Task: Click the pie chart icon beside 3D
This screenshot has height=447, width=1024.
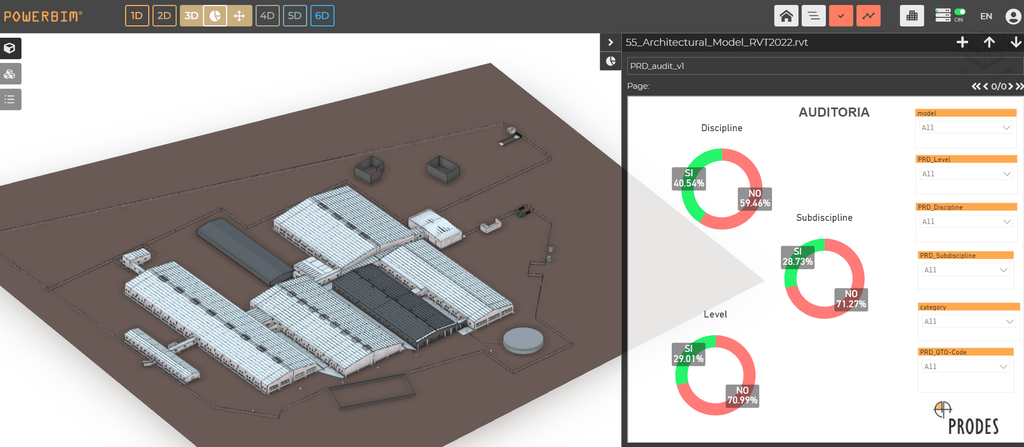Action: coord(215,16)
